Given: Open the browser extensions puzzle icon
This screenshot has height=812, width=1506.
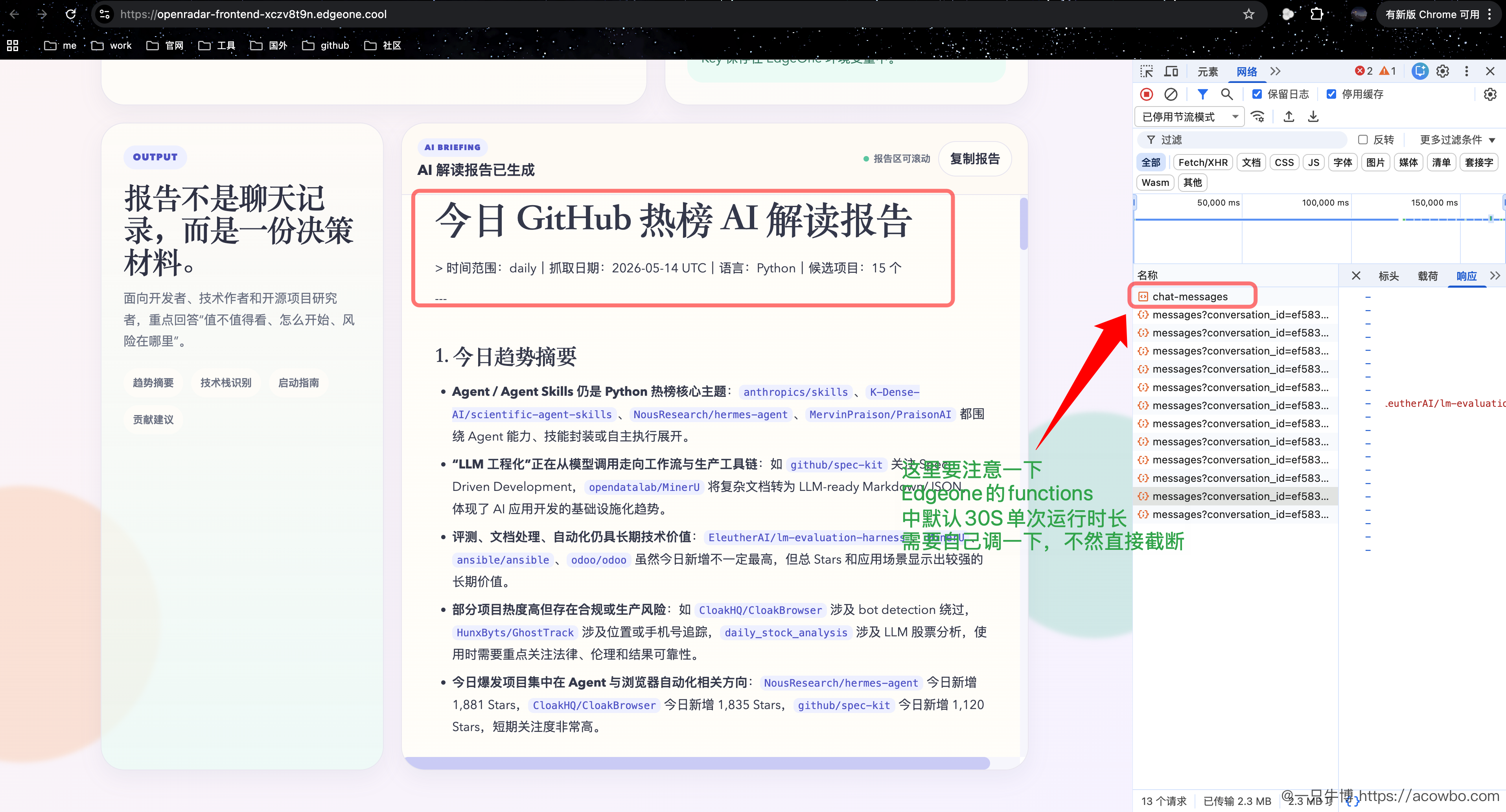Looking at the screenshot, I should (1316, 14).
